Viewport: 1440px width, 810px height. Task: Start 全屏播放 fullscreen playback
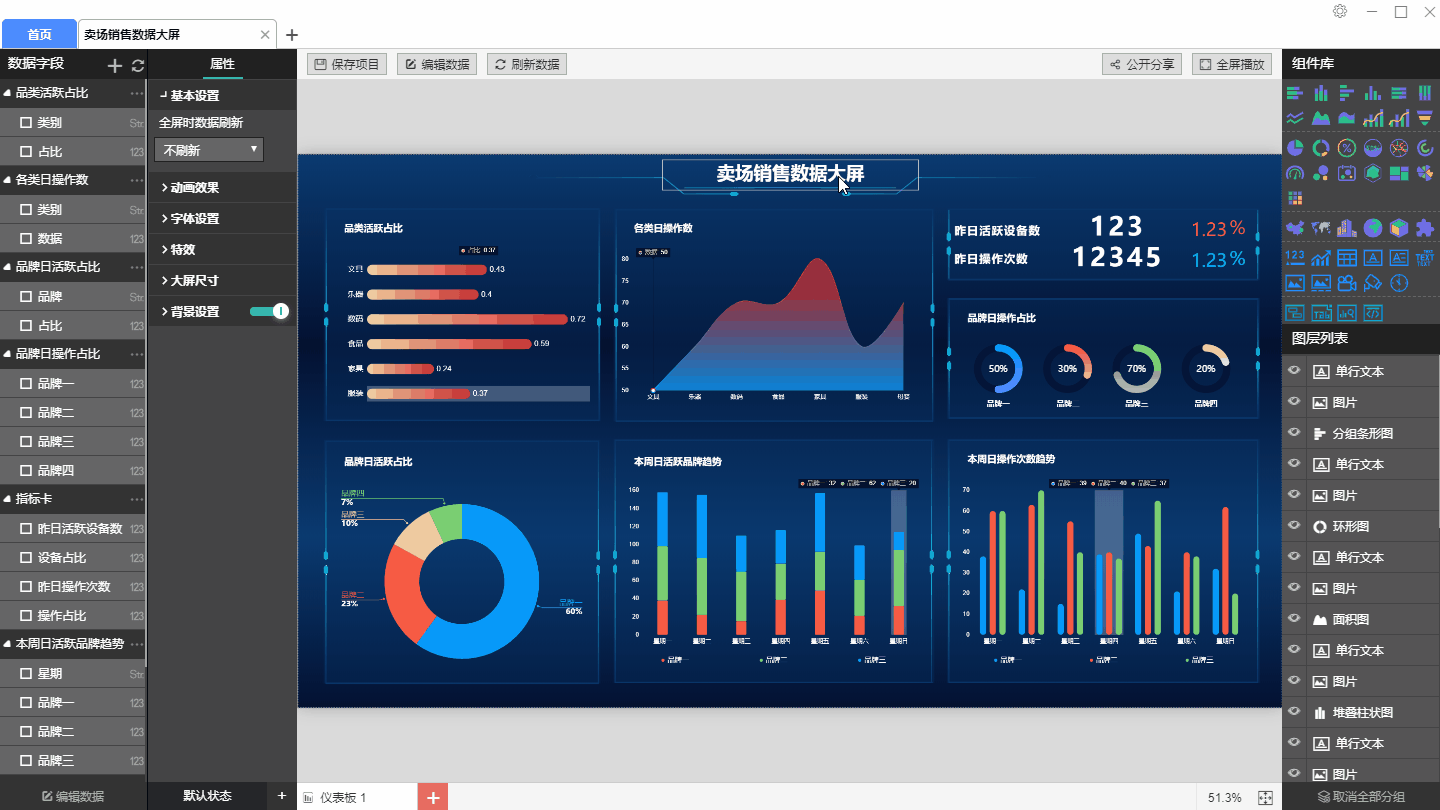point(1232,64)
